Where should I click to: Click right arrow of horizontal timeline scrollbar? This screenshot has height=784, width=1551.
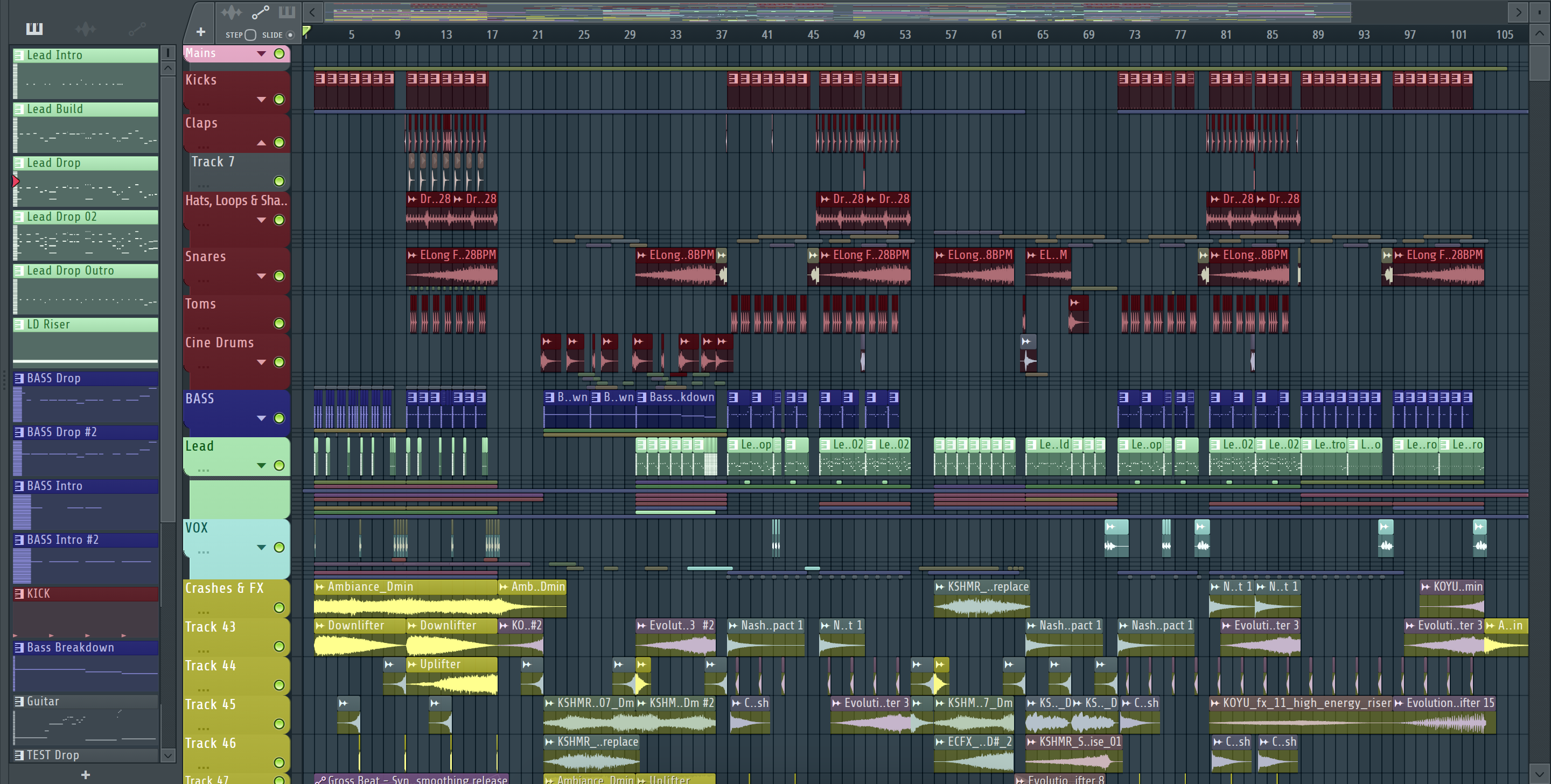[x=1518, y=11]
